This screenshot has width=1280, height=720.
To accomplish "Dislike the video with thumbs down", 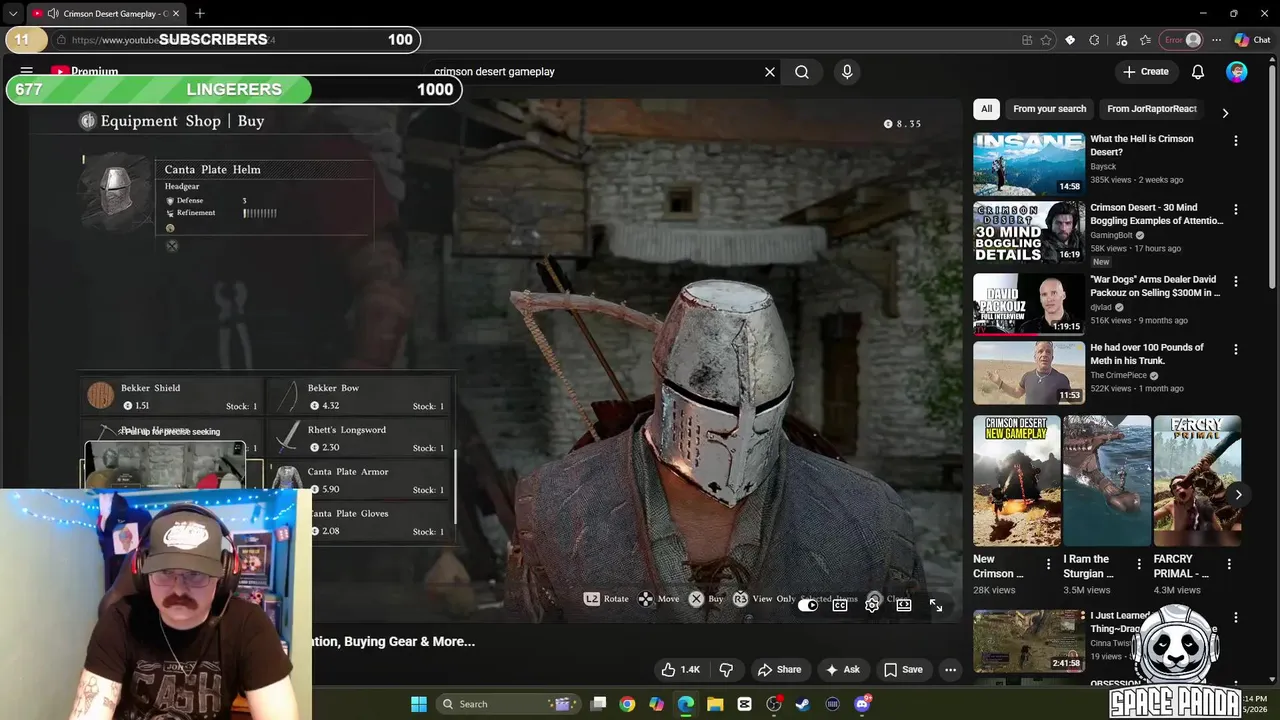I will pos(727,670).
